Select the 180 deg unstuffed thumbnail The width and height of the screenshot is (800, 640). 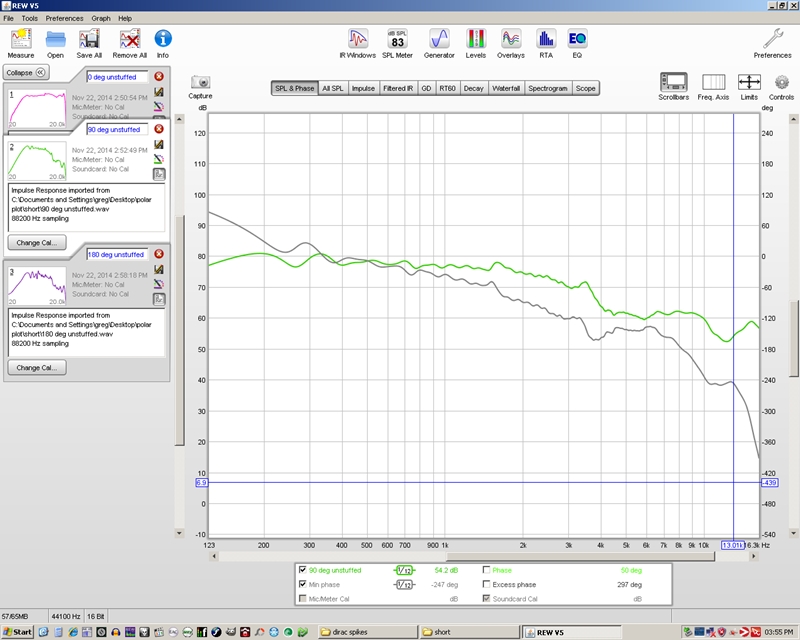click(37, 286)
